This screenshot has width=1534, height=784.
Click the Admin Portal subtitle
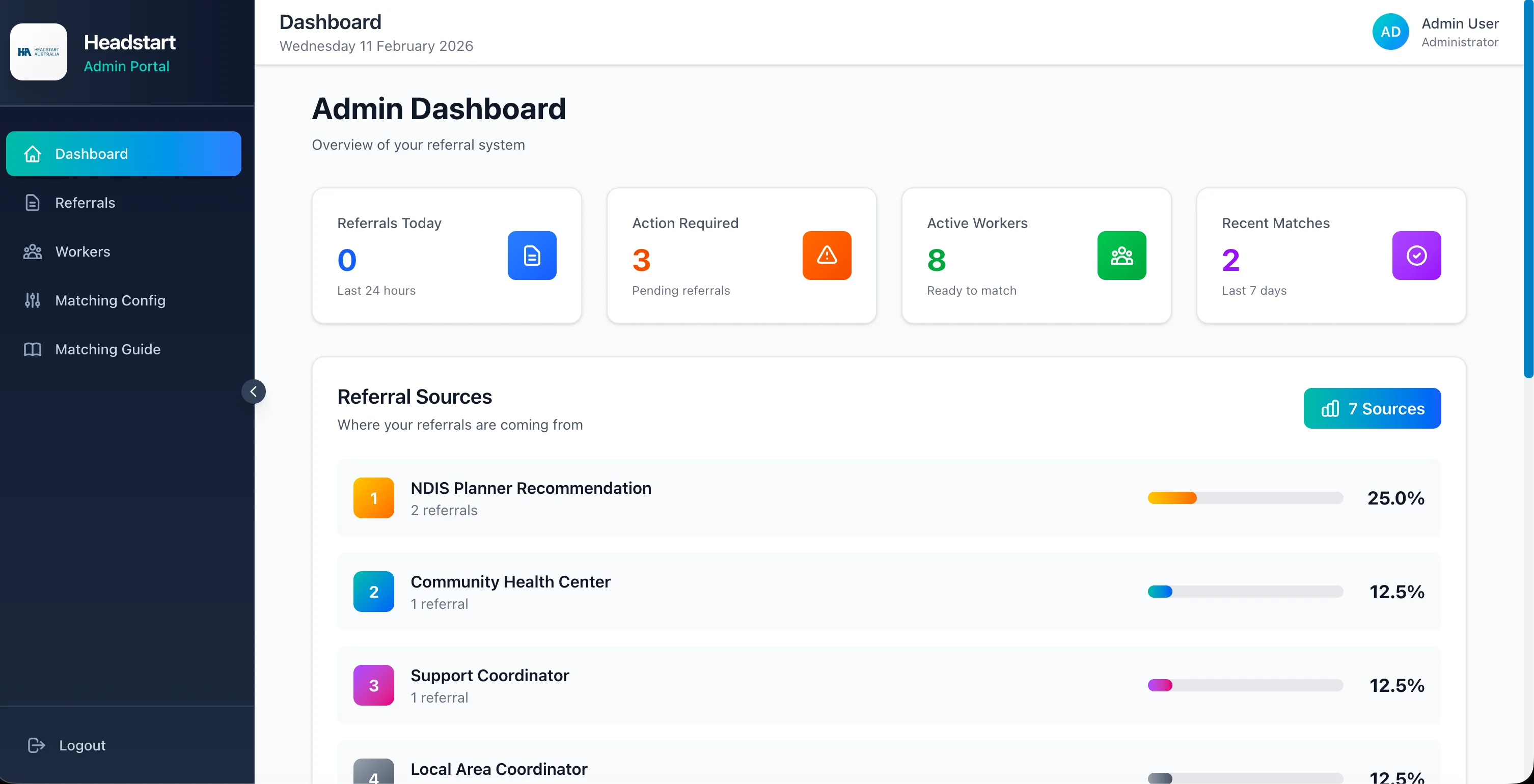coord(126,66)
